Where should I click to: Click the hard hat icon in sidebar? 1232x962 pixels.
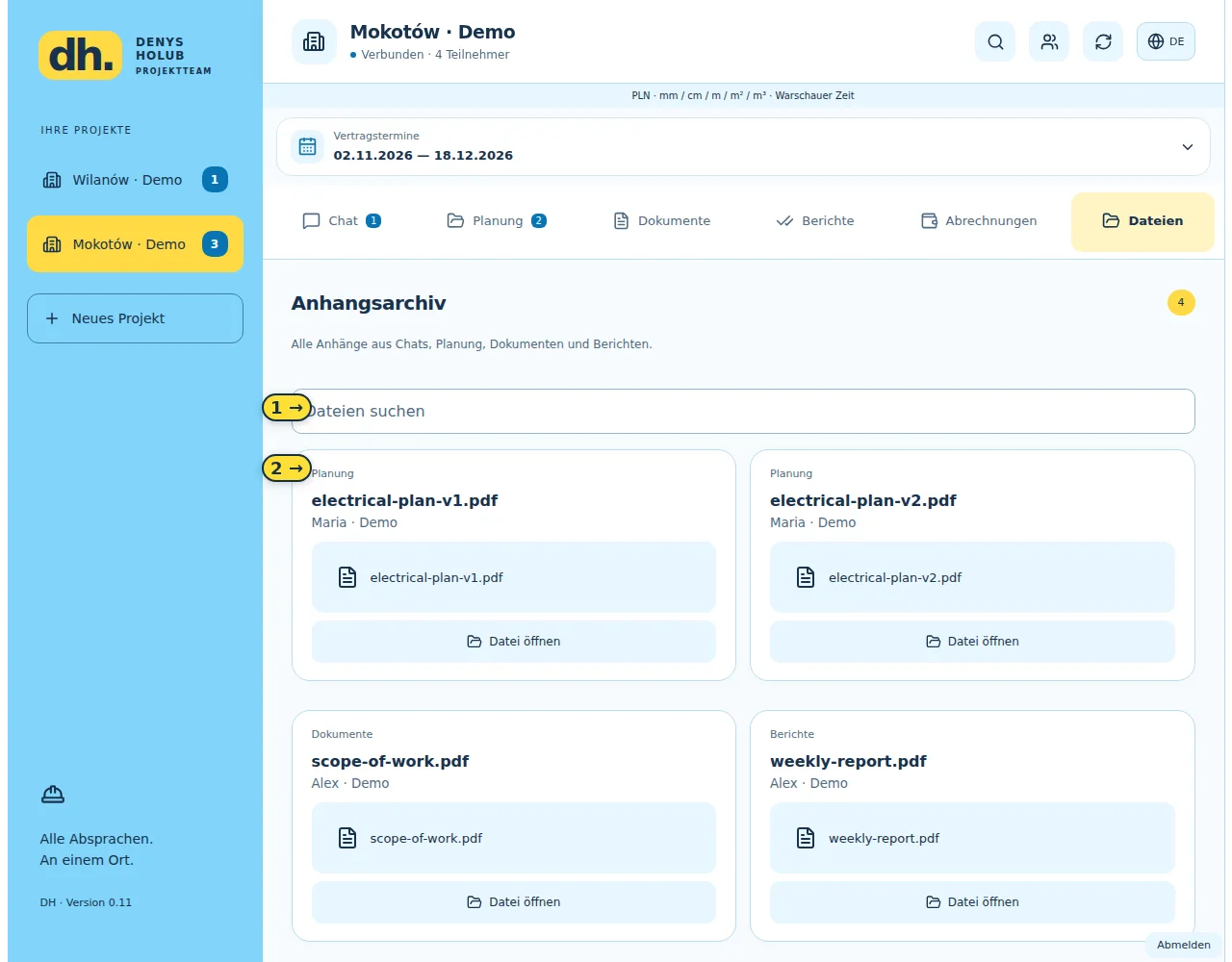tap(53, 794)
